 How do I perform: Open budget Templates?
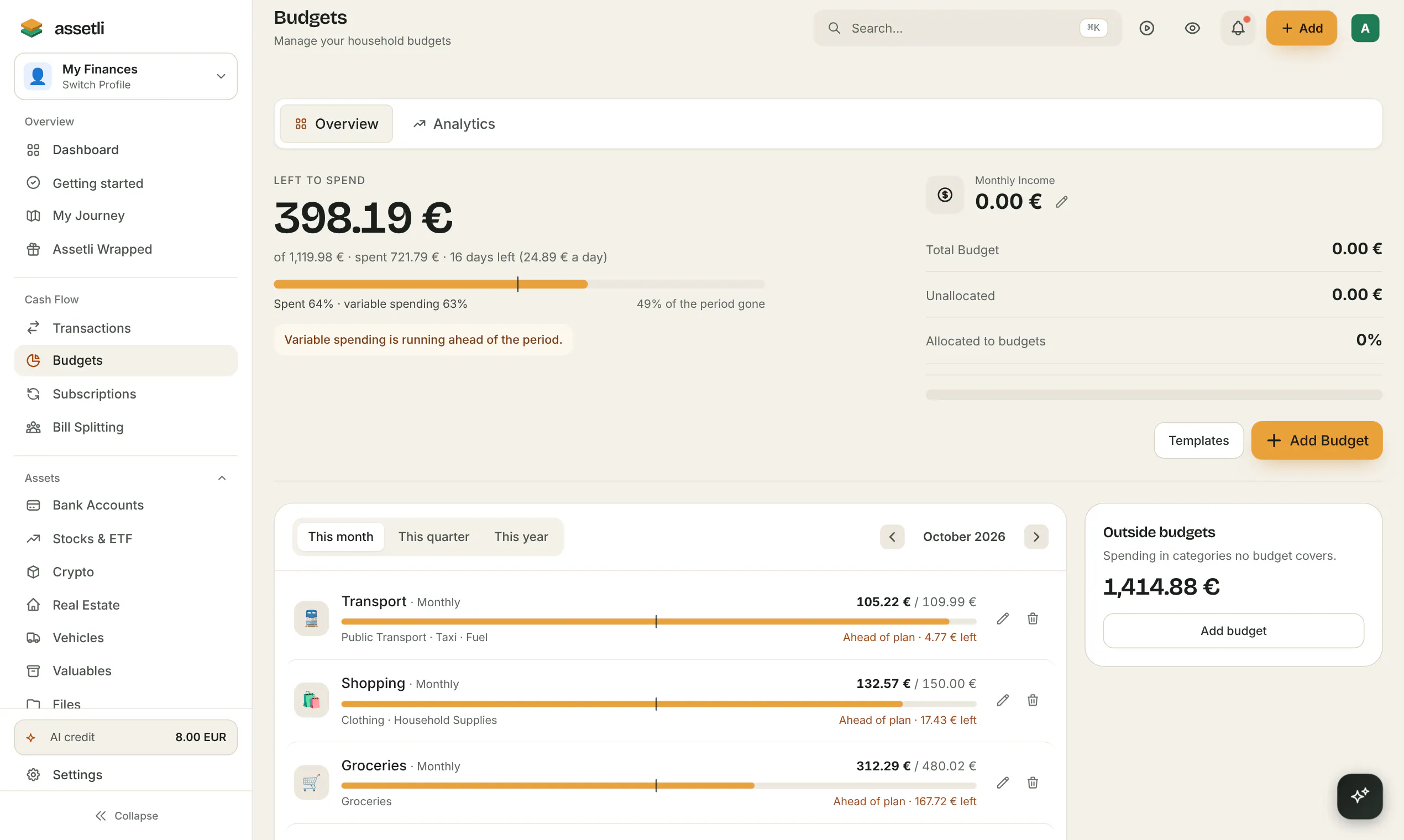[x=1198, y=440]
